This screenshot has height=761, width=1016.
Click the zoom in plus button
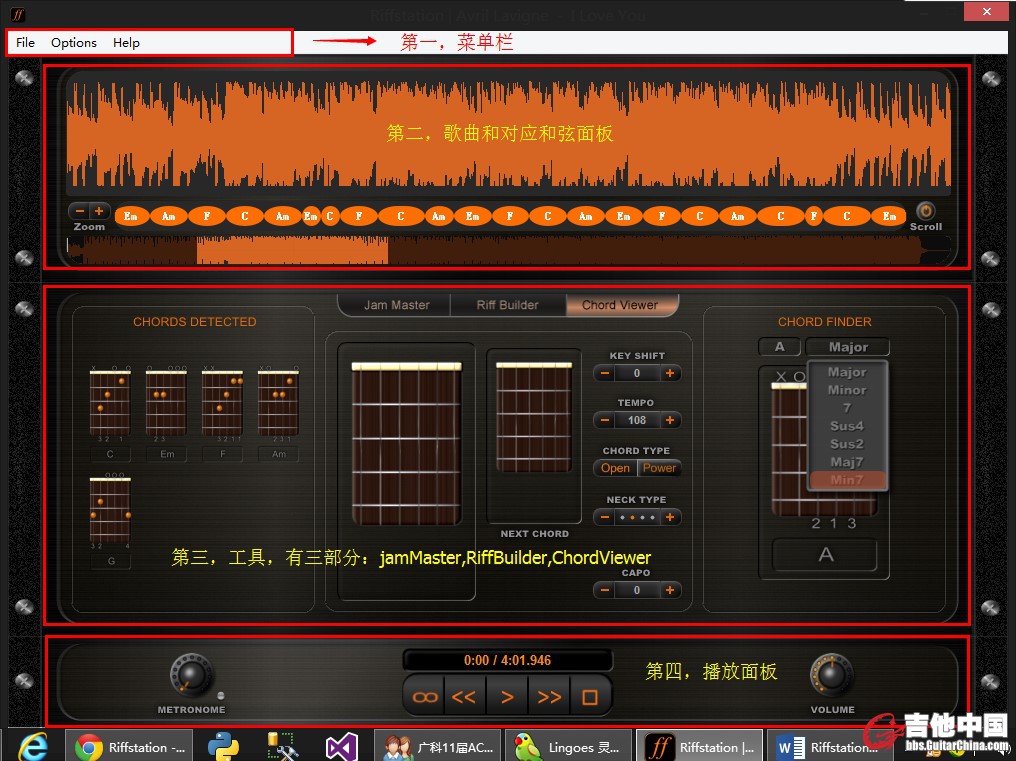(99, 211)
